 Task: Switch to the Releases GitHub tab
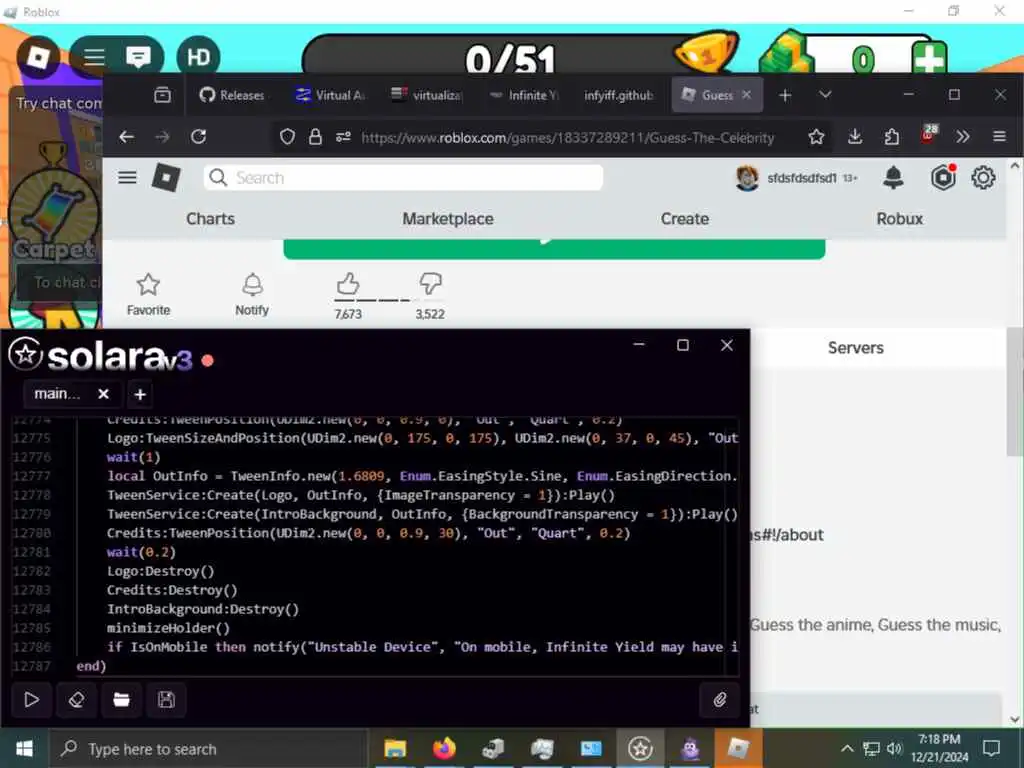tap(232, 95)
